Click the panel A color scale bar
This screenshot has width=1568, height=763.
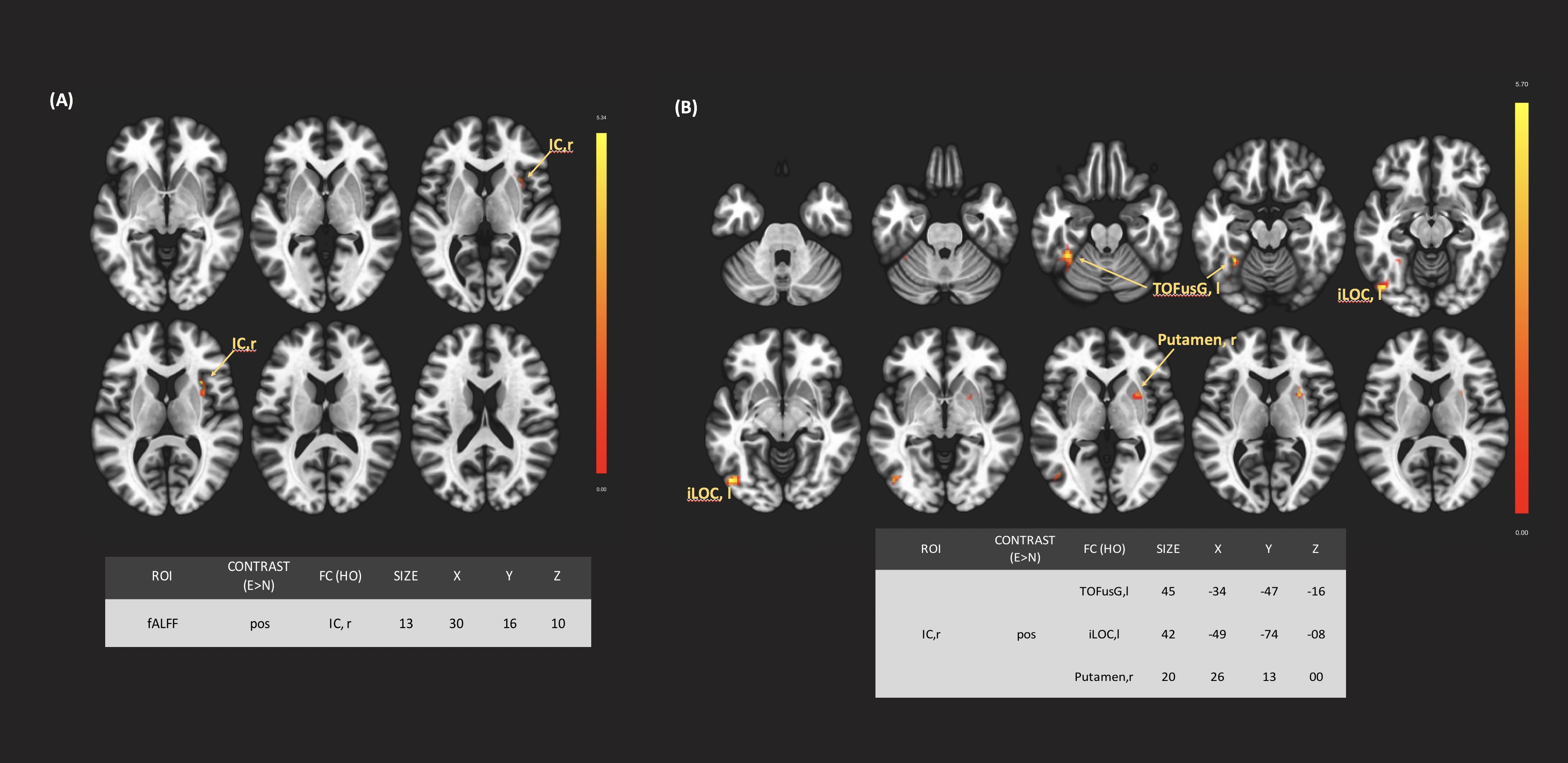coord(601,302)
